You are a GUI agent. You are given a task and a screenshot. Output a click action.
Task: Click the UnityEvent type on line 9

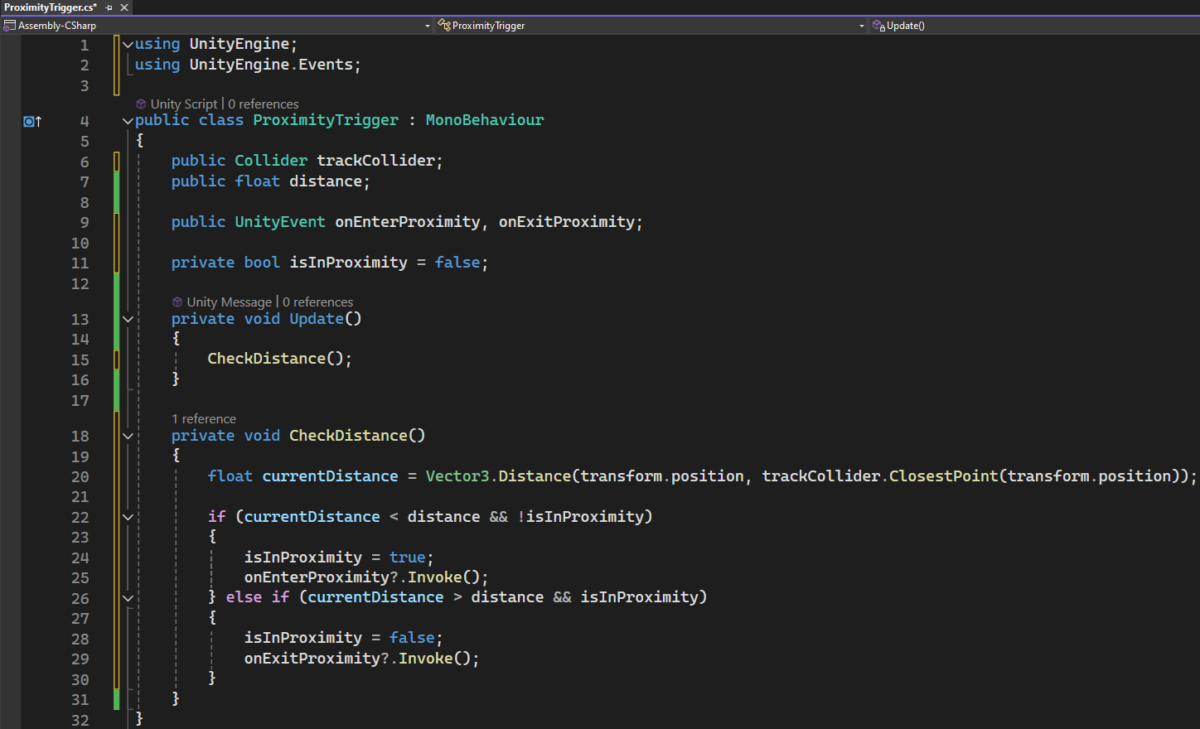(280, 222)
